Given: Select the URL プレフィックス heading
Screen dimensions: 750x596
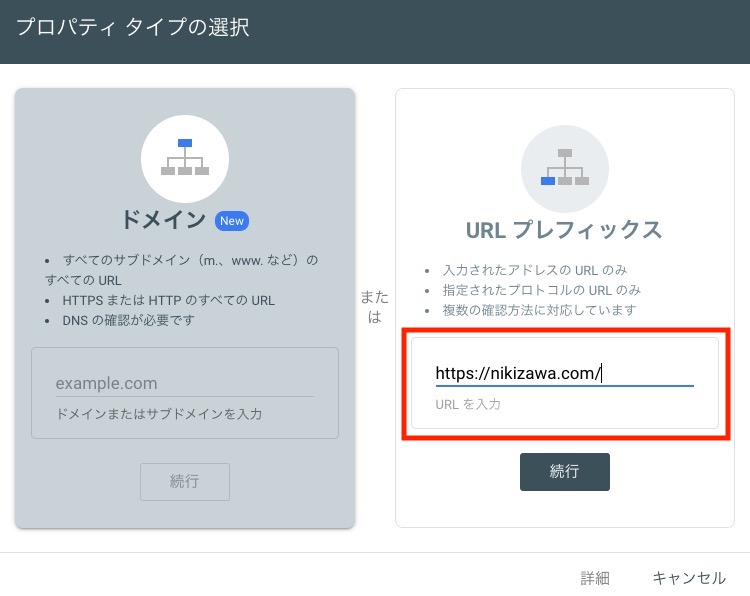Looking at the screenshot, I should (564, 230).
